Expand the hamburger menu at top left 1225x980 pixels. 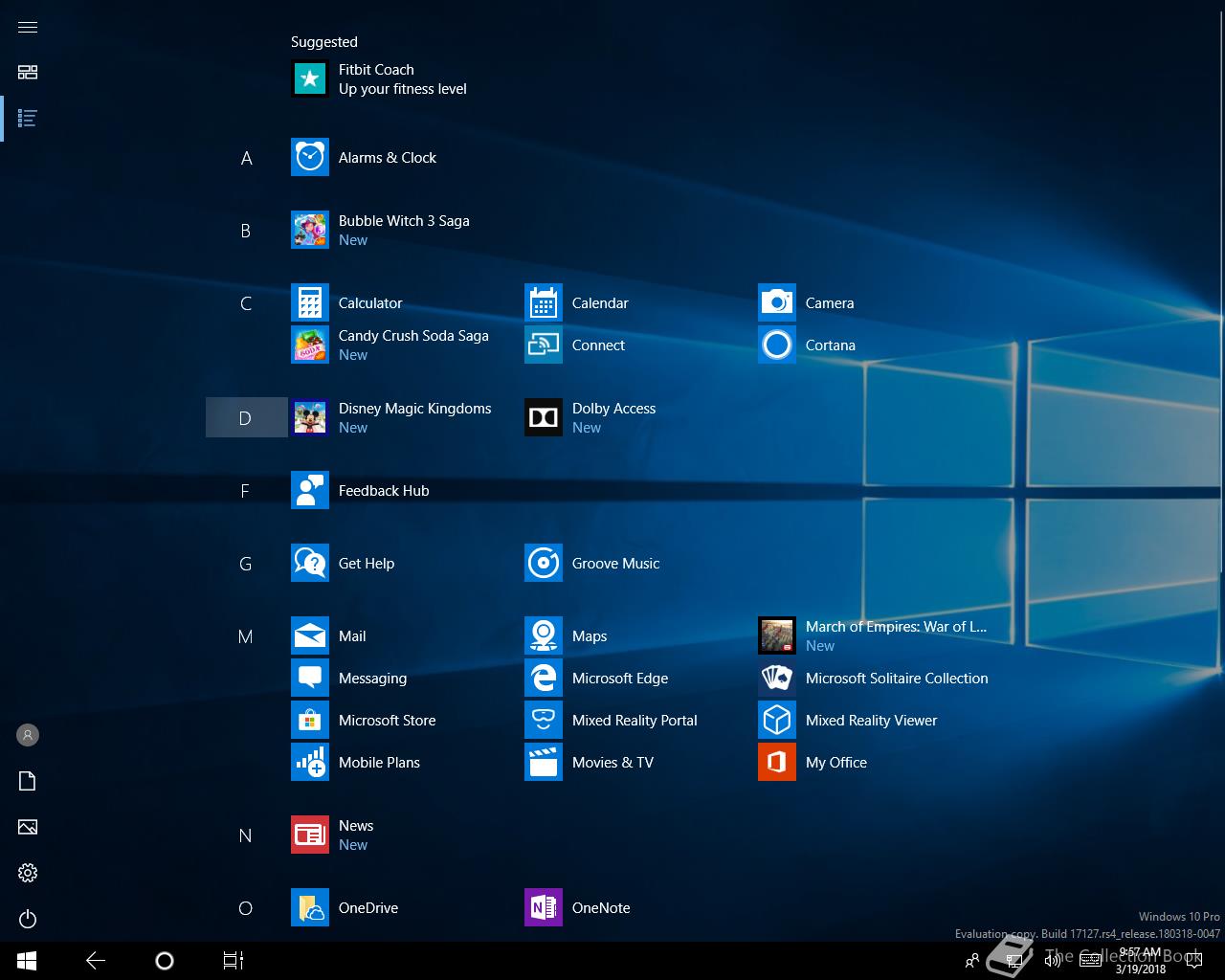[x=28, y=27]
